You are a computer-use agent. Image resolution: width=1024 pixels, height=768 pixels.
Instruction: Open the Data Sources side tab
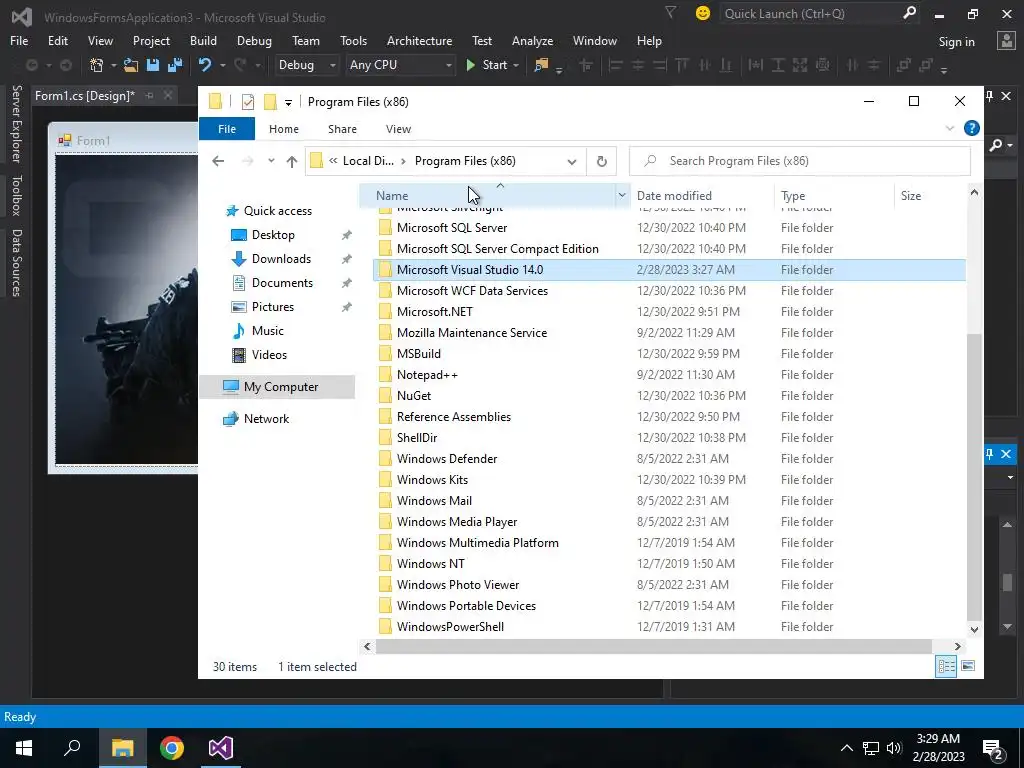coord(16,263)
